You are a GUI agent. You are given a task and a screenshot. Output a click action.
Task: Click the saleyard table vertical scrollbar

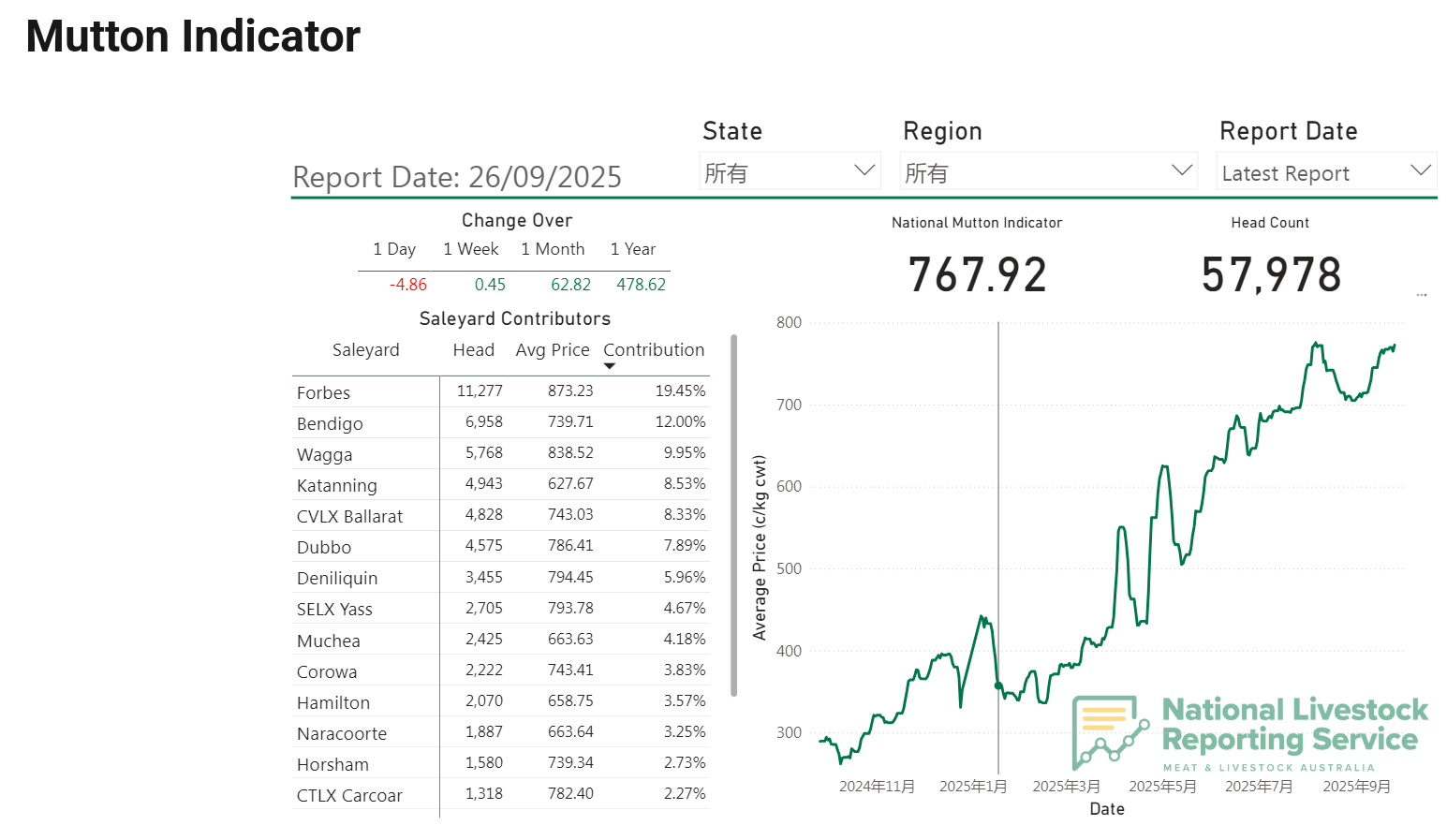click(x=734, y=515)
